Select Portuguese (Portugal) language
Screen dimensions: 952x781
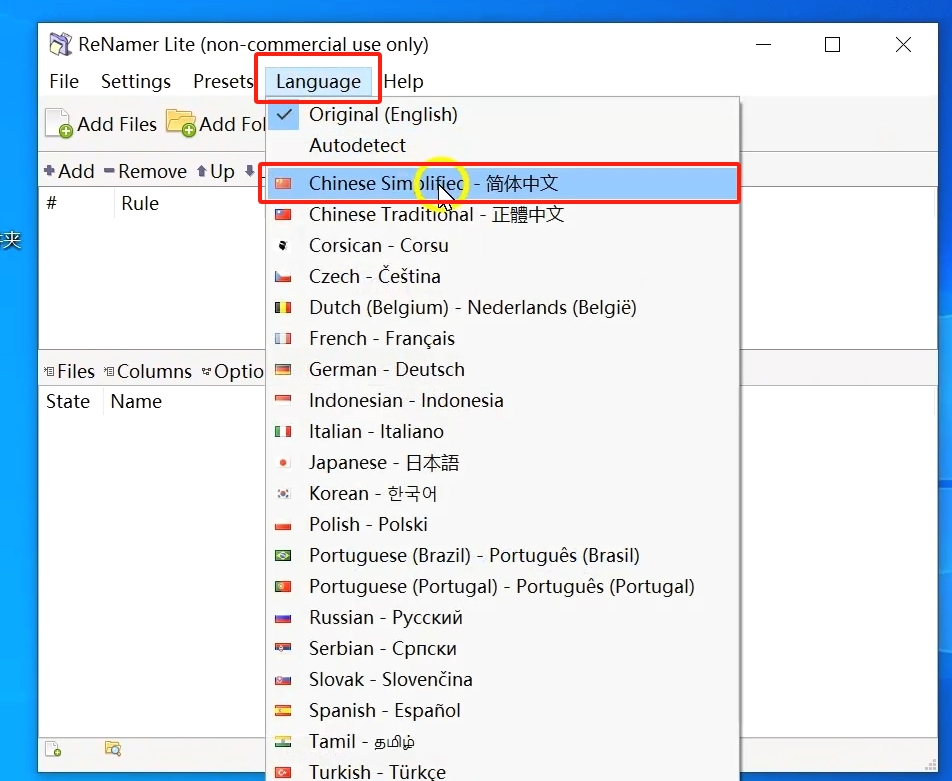pos(503,586)
